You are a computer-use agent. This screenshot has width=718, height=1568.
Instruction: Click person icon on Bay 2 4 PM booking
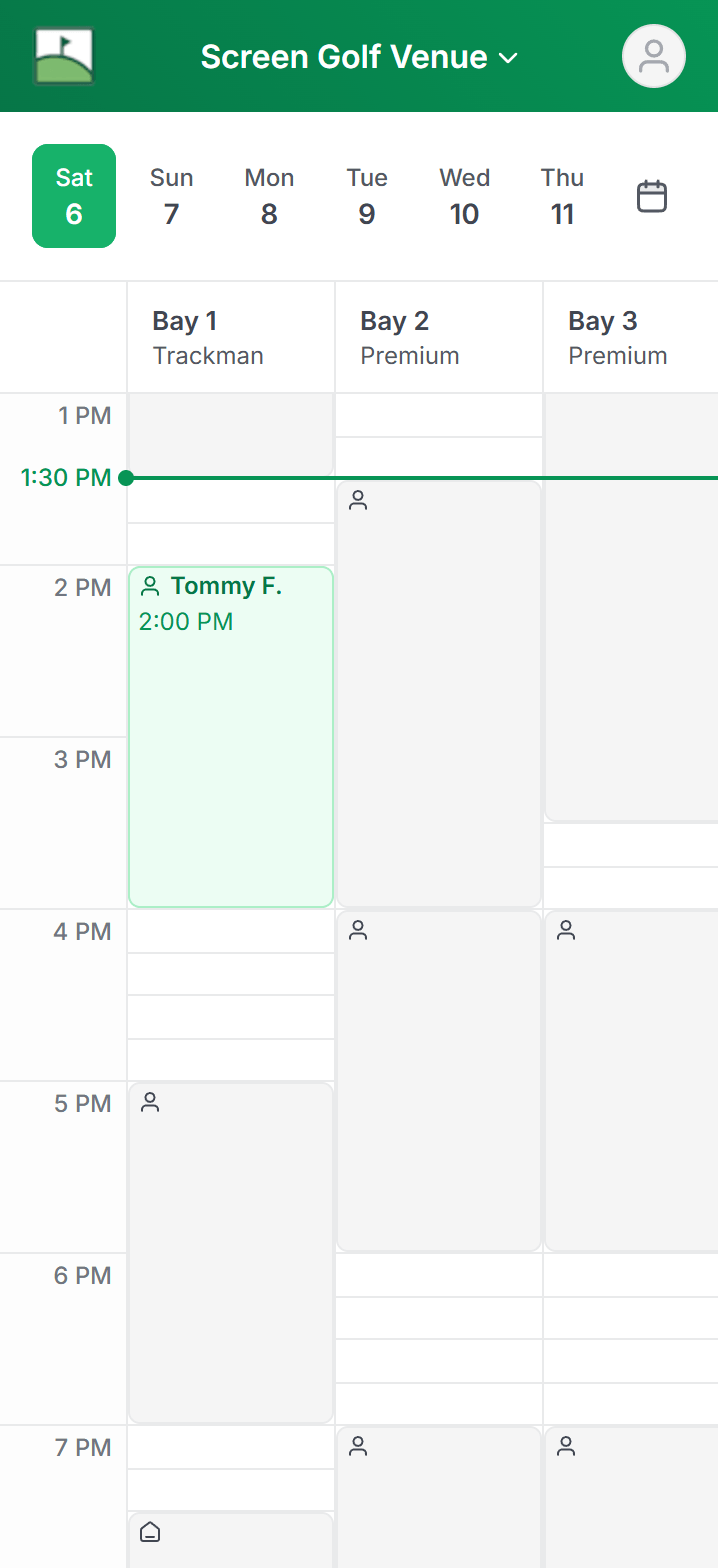coord(358,931)
